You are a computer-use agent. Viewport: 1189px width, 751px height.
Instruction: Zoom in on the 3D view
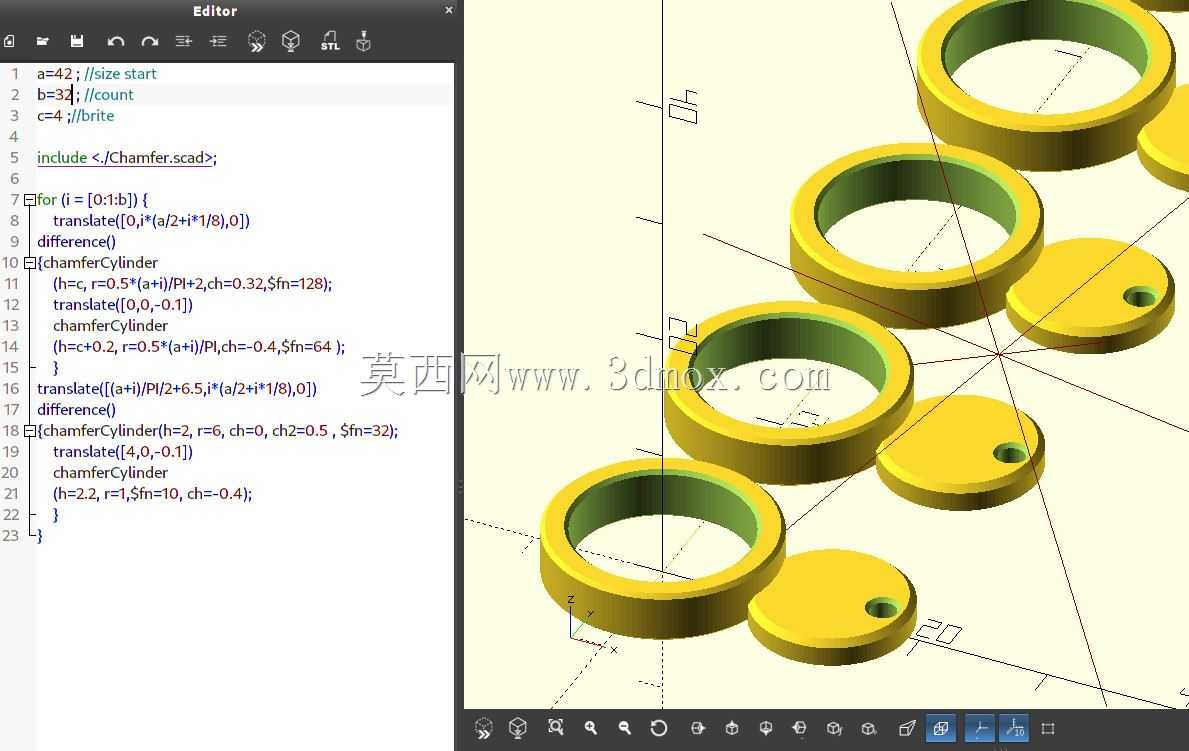(x=591, y=728)
